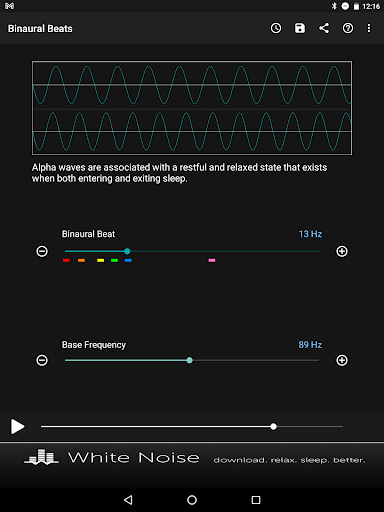The height and width of the screenshot is (512, 384).
Task: Save preset with floppy disk icon
Action: 300,28
